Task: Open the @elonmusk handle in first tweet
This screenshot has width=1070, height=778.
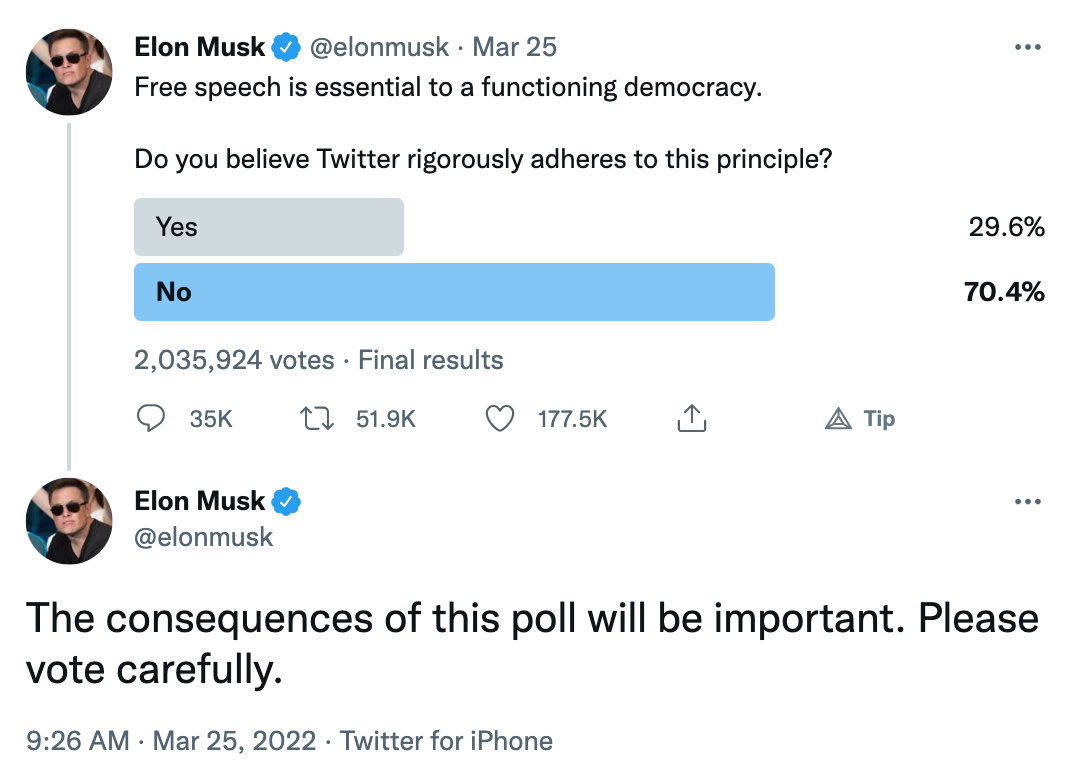Action: (x=382, y=47)
